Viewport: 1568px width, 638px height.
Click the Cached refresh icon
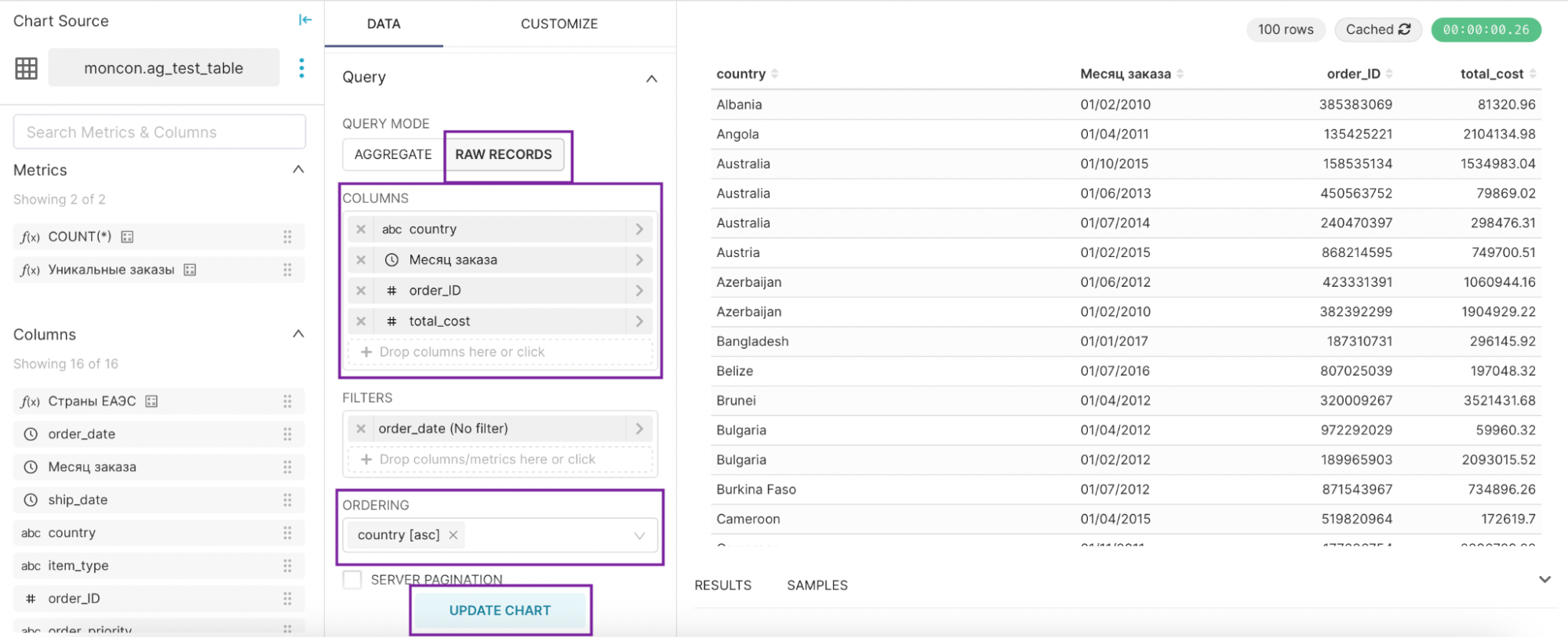point(1405,30)
